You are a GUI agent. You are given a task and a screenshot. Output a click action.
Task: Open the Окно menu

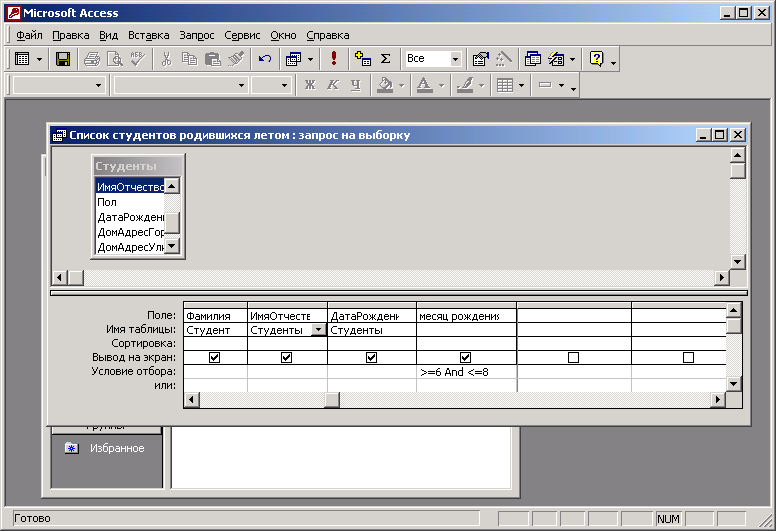283,35
